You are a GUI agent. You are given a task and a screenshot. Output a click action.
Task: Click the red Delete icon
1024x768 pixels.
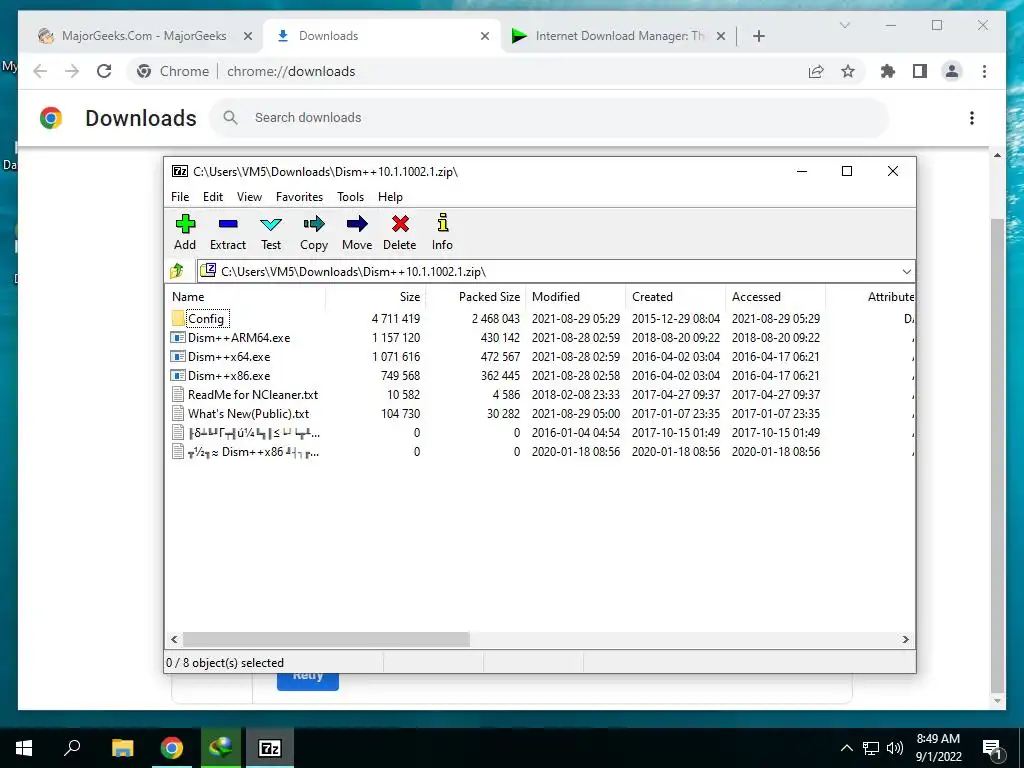point(400,225)
